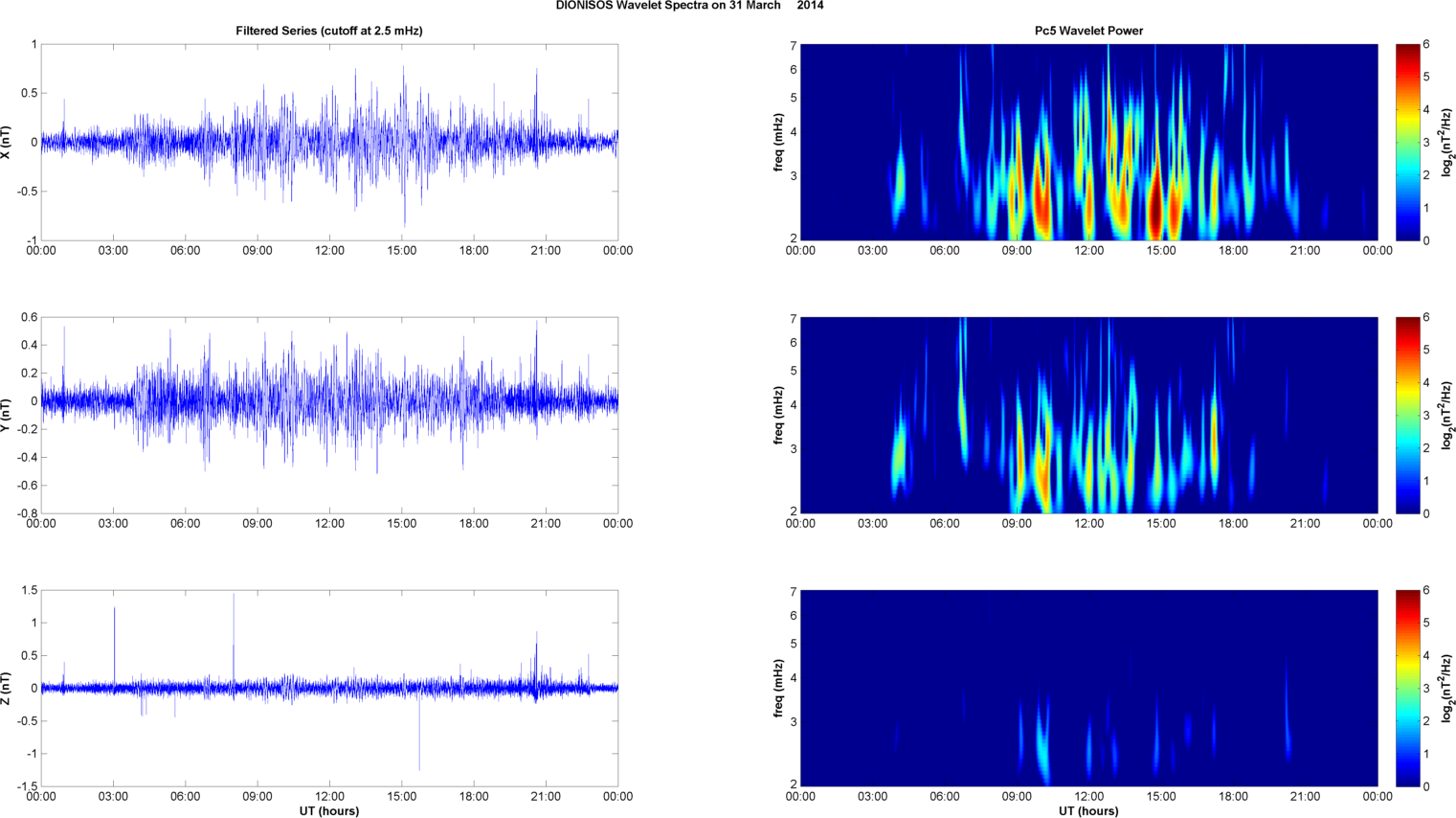Click the X-component Pc5 wavelet spectrogram
Viewport: 1456px width, 818px height.
pos(1088,142)
